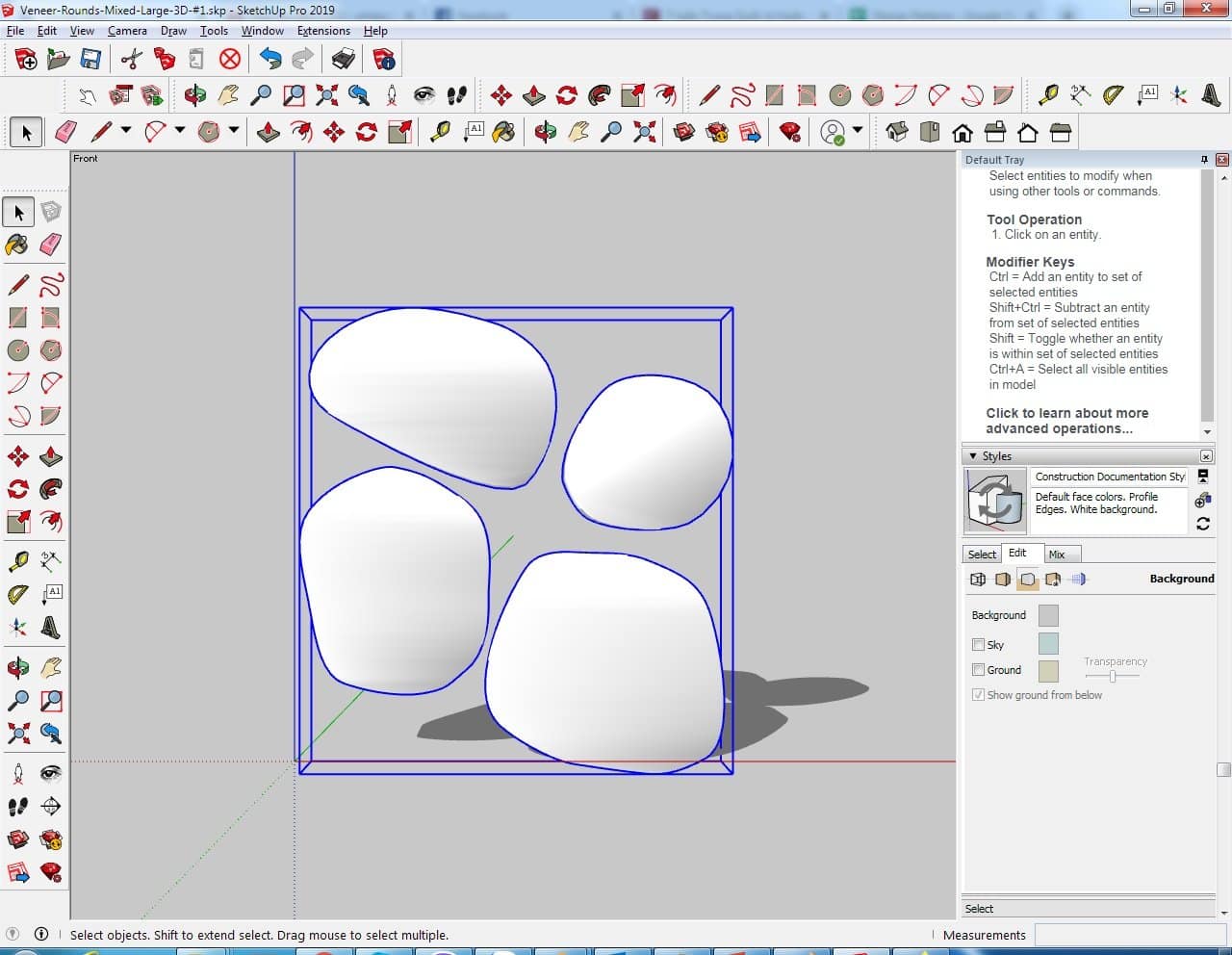Switch to Watermark settings icon in Styles
The width and height of the screenshot is (1232, 955).
click(1053, 580)
